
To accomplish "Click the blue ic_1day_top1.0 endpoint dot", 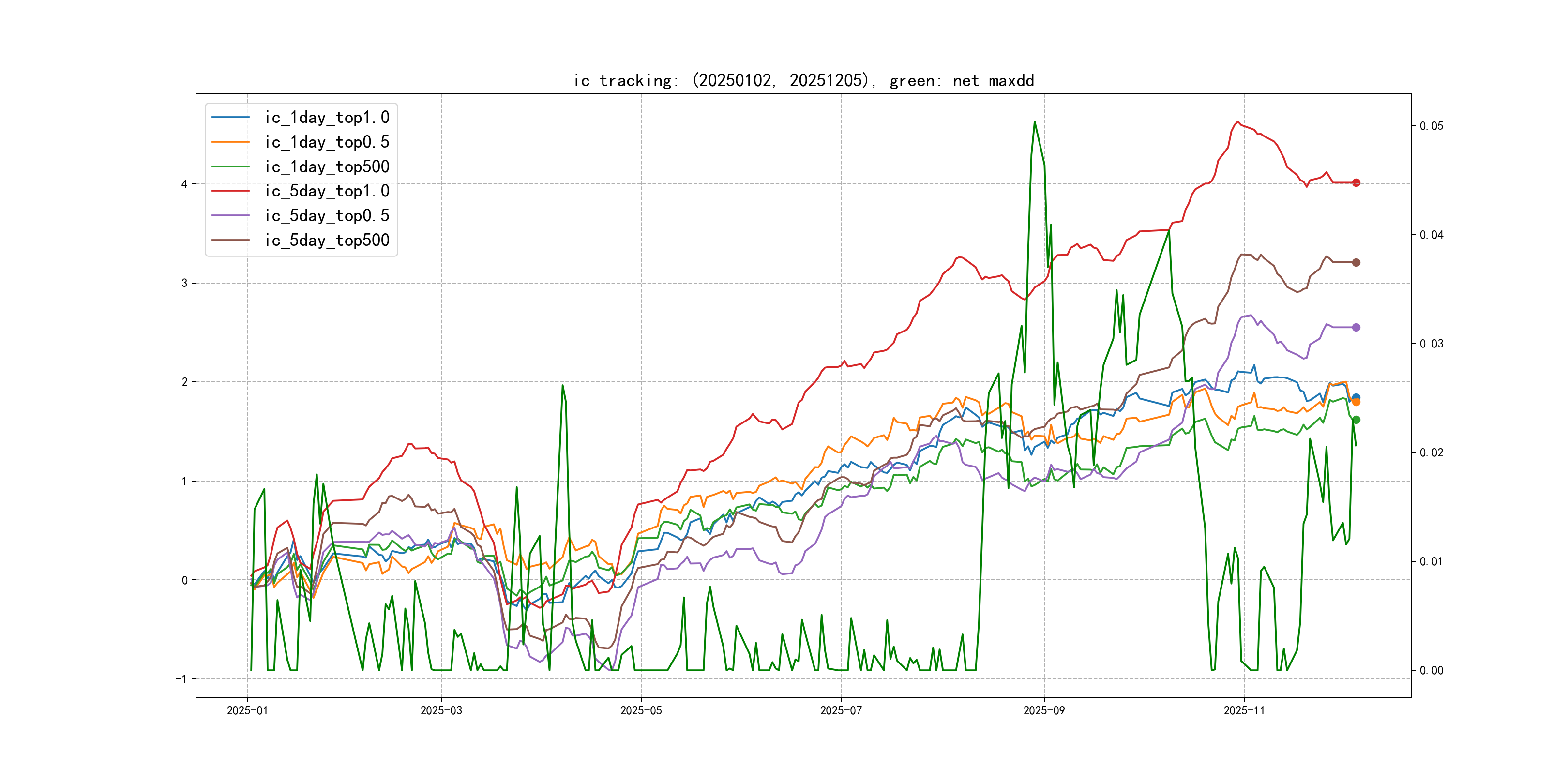I will (x=1356, y=397).
